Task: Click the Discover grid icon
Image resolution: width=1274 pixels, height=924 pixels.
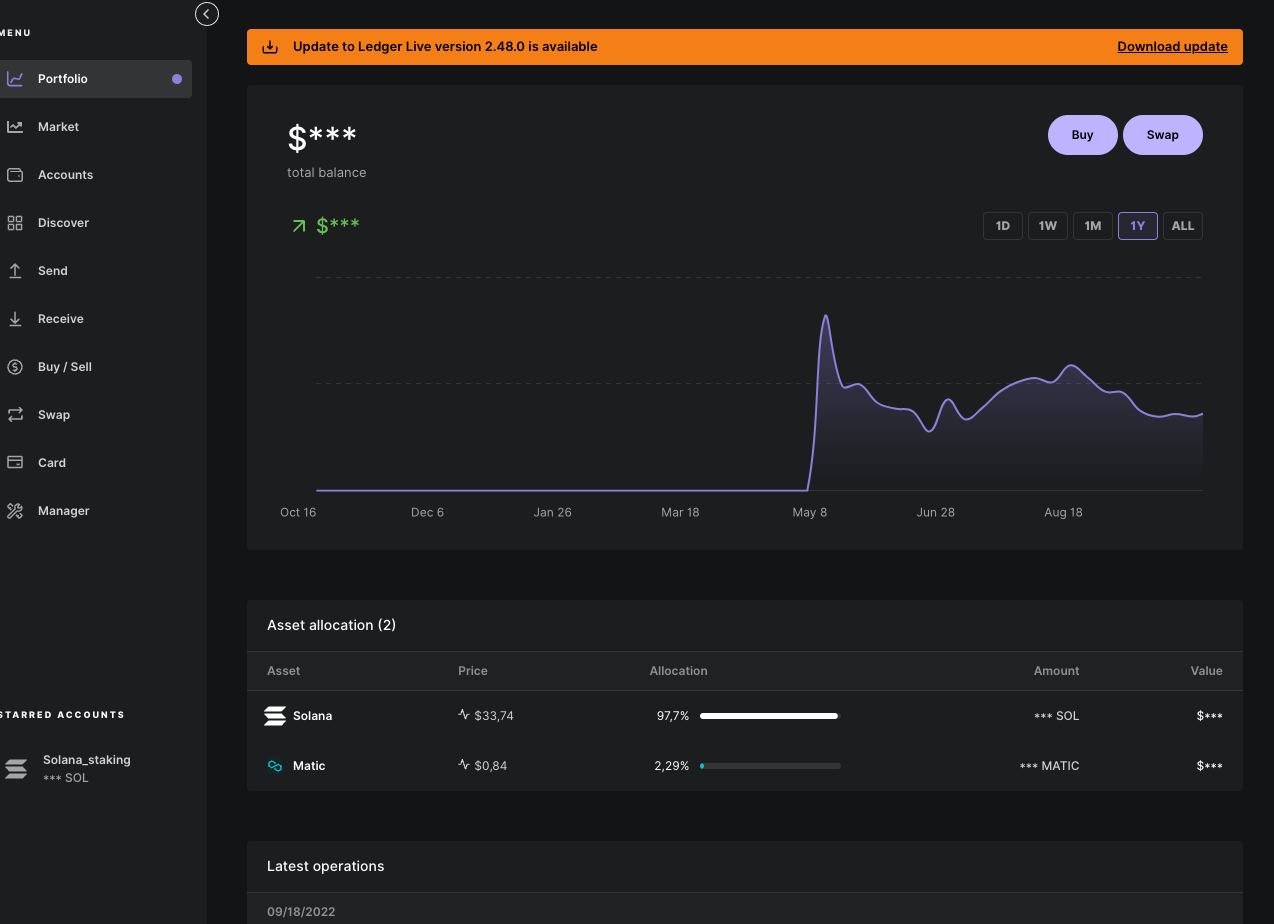Action: pyautogui.click(x=15, y=223)
